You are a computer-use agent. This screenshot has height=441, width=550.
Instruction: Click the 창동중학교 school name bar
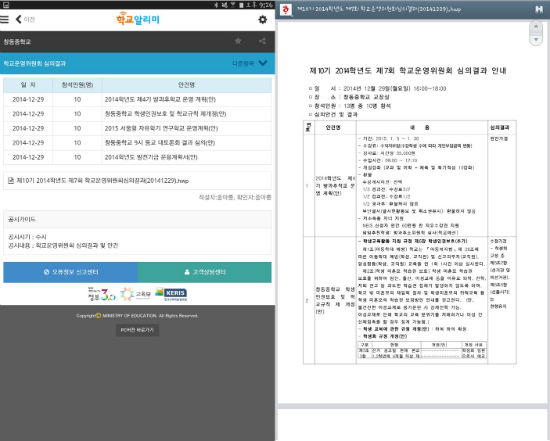[138, 41]
